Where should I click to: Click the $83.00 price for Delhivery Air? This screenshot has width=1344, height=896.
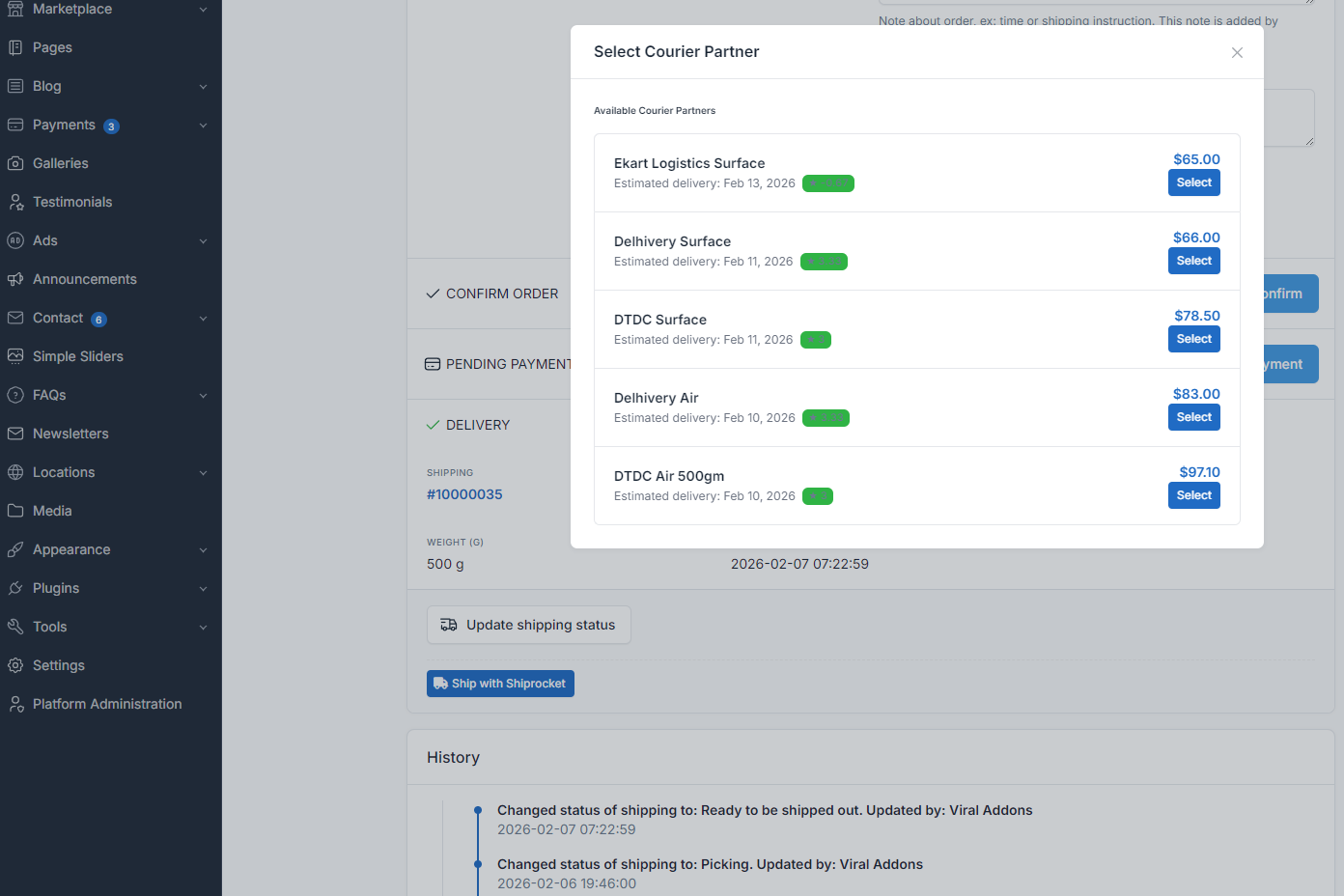[x=1196, y=394]
